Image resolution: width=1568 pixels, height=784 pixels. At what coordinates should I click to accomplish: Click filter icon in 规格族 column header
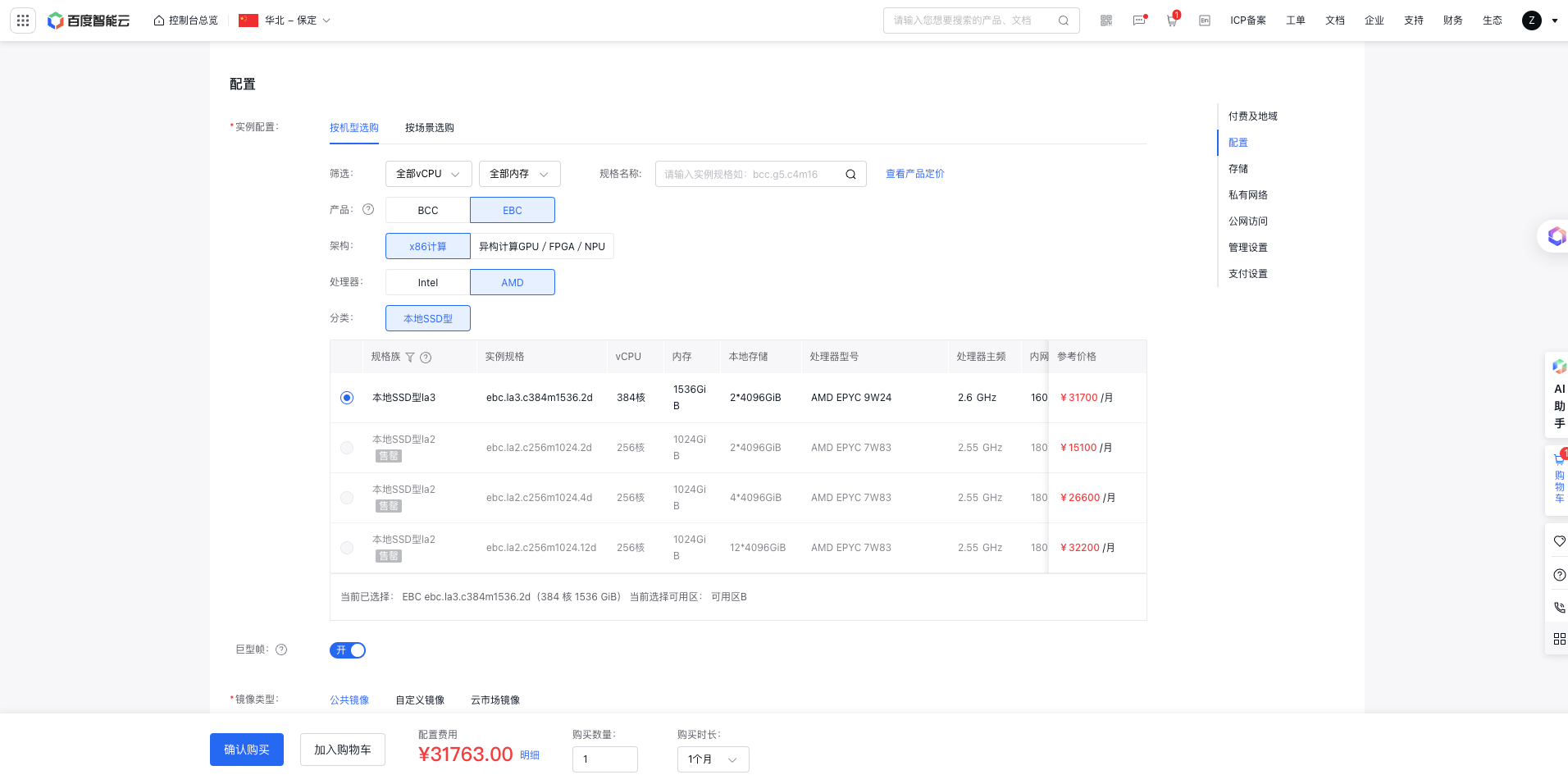pos(410,357)
